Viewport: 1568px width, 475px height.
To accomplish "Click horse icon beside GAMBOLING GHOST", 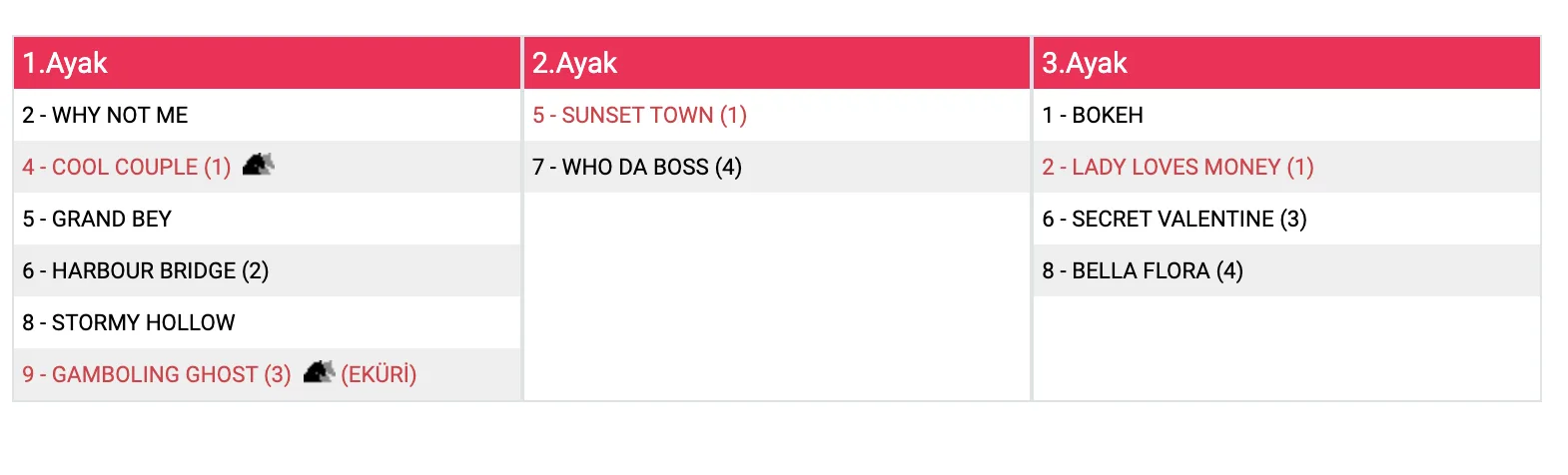I will pyautogui.click(x=319, y=372).
